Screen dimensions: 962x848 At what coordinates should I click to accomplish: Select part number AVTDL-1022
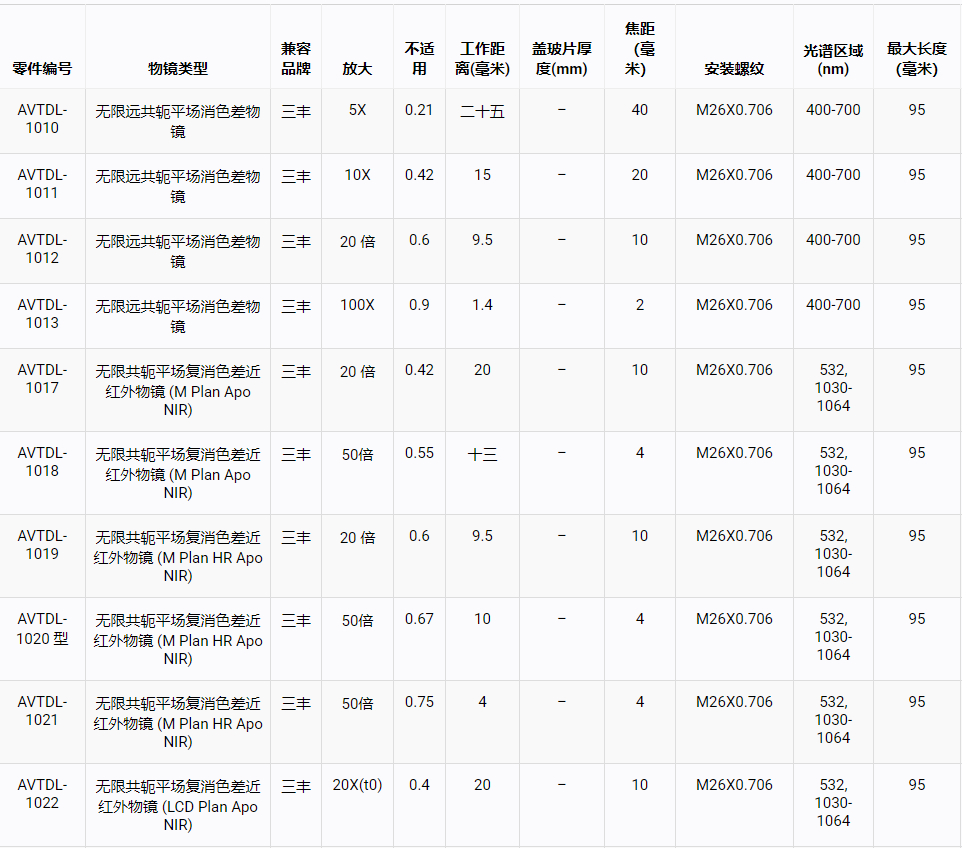(x=42, y=793)
